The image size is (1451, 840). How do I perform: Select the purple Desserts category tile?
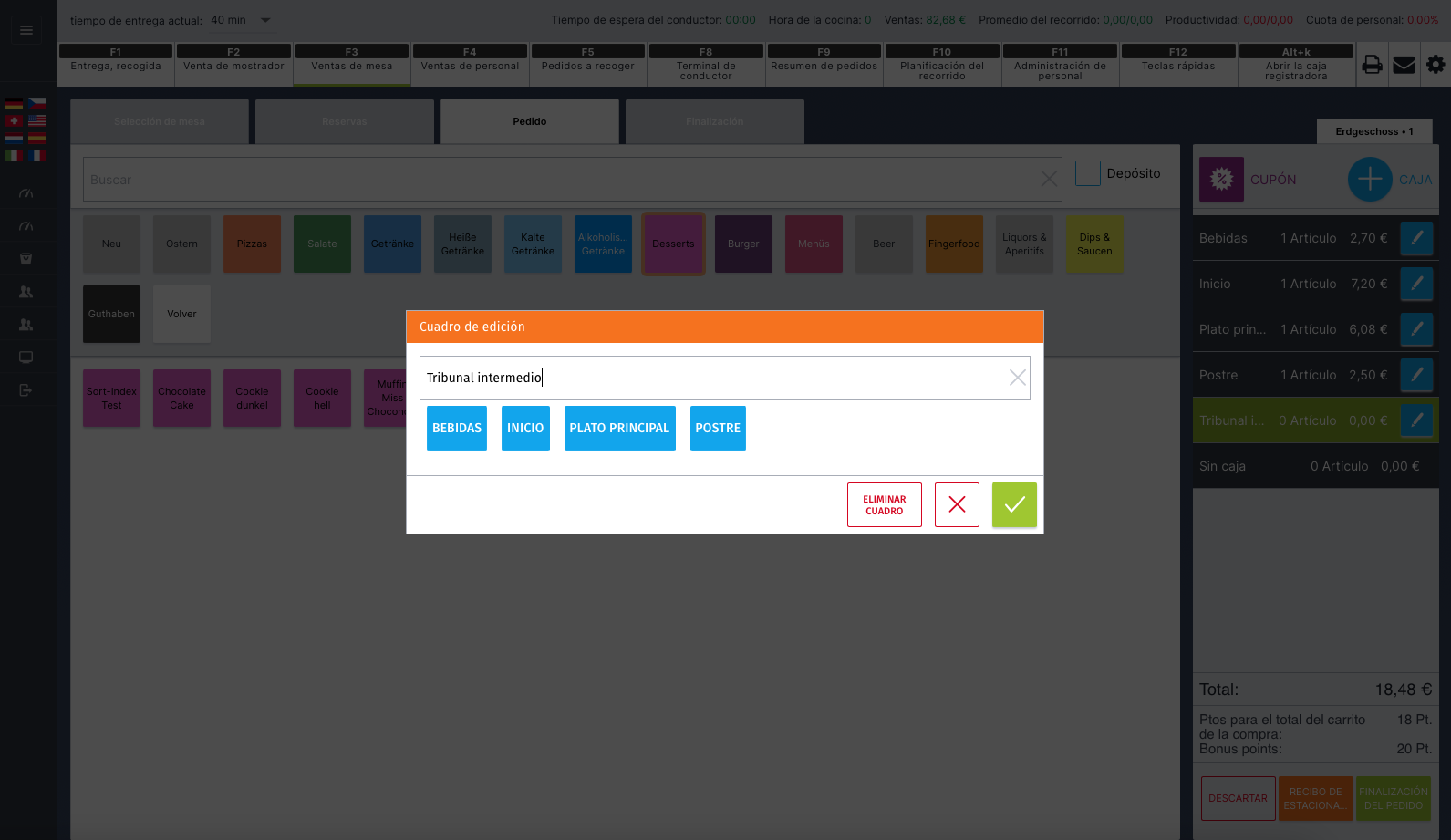(673, 244)
